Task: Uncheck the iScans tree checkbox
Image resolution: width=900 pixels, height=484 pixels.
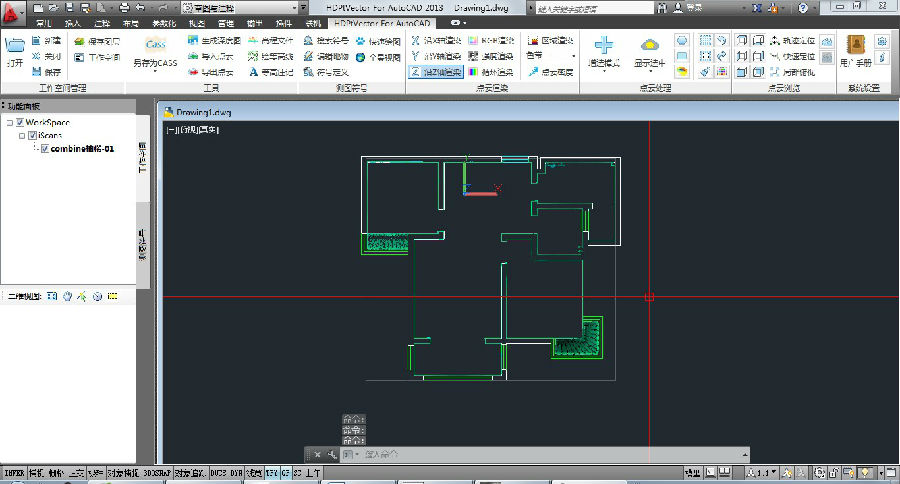Action: pos(33,135)
